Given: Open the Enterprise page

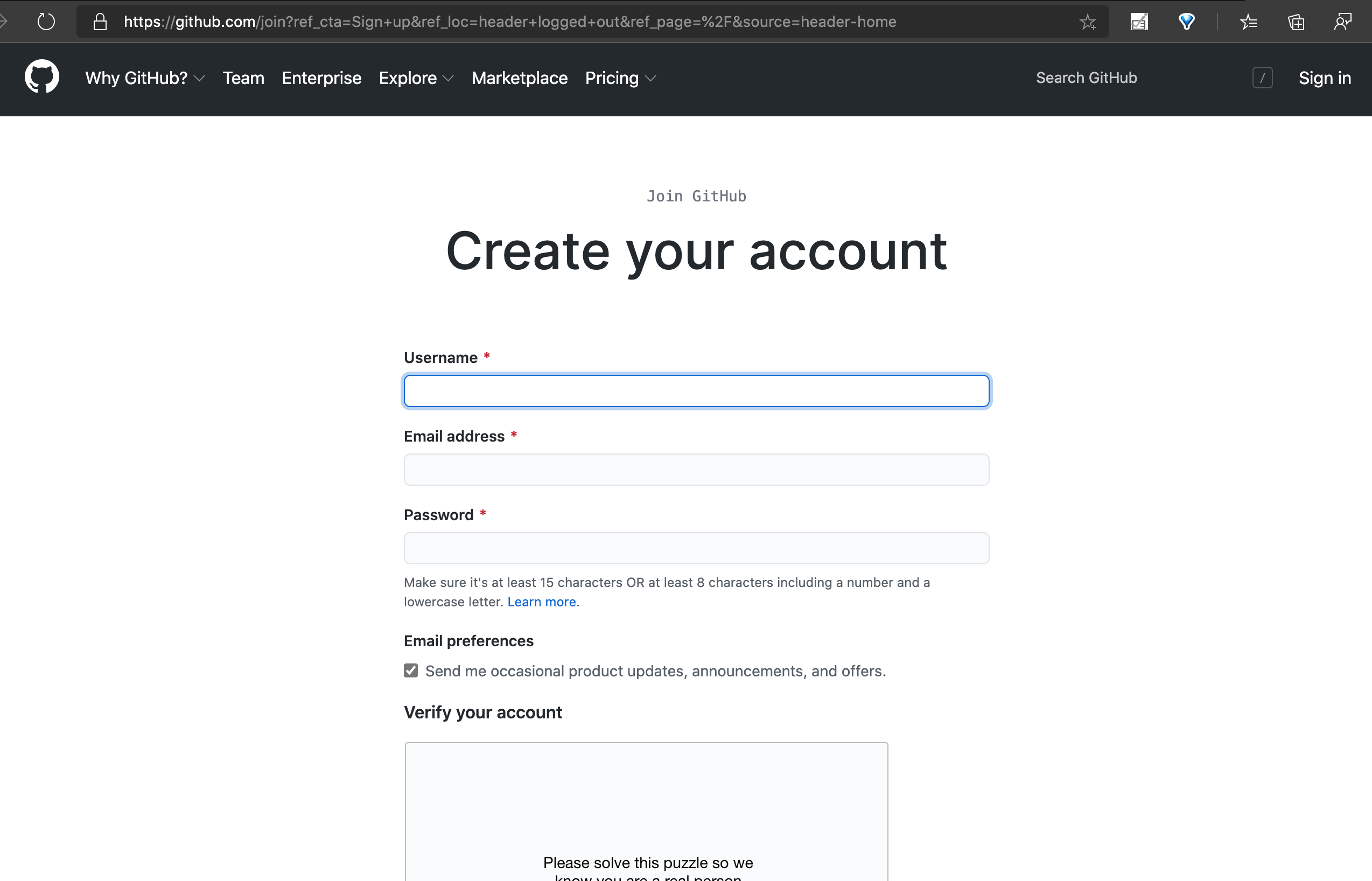Looking at the screenshot, I should (321, 78).
